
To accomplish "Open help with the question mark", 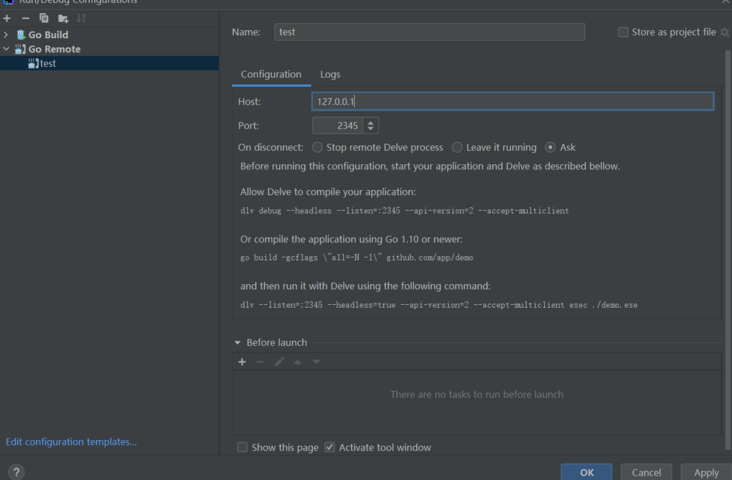I will coord(15,472).
